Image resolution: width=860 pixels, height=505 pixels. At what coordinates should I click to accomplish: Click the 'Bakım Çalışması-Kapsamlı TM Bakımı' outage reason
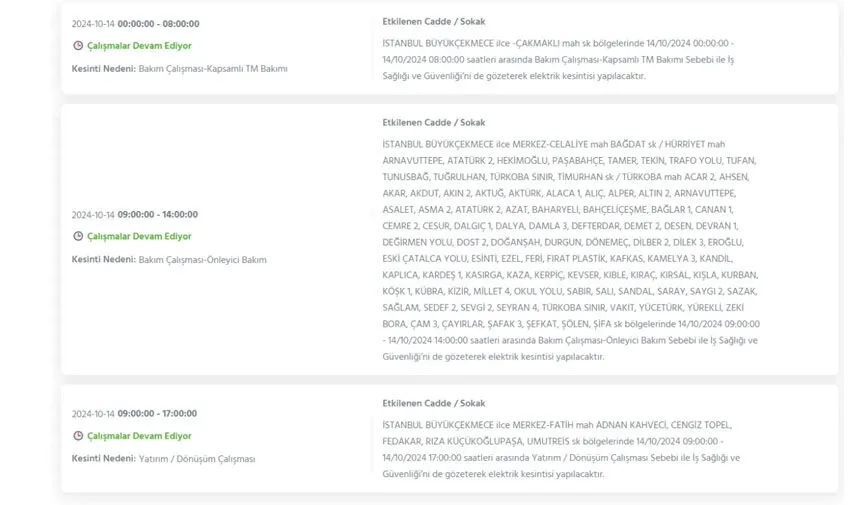(x=213, y=68)
